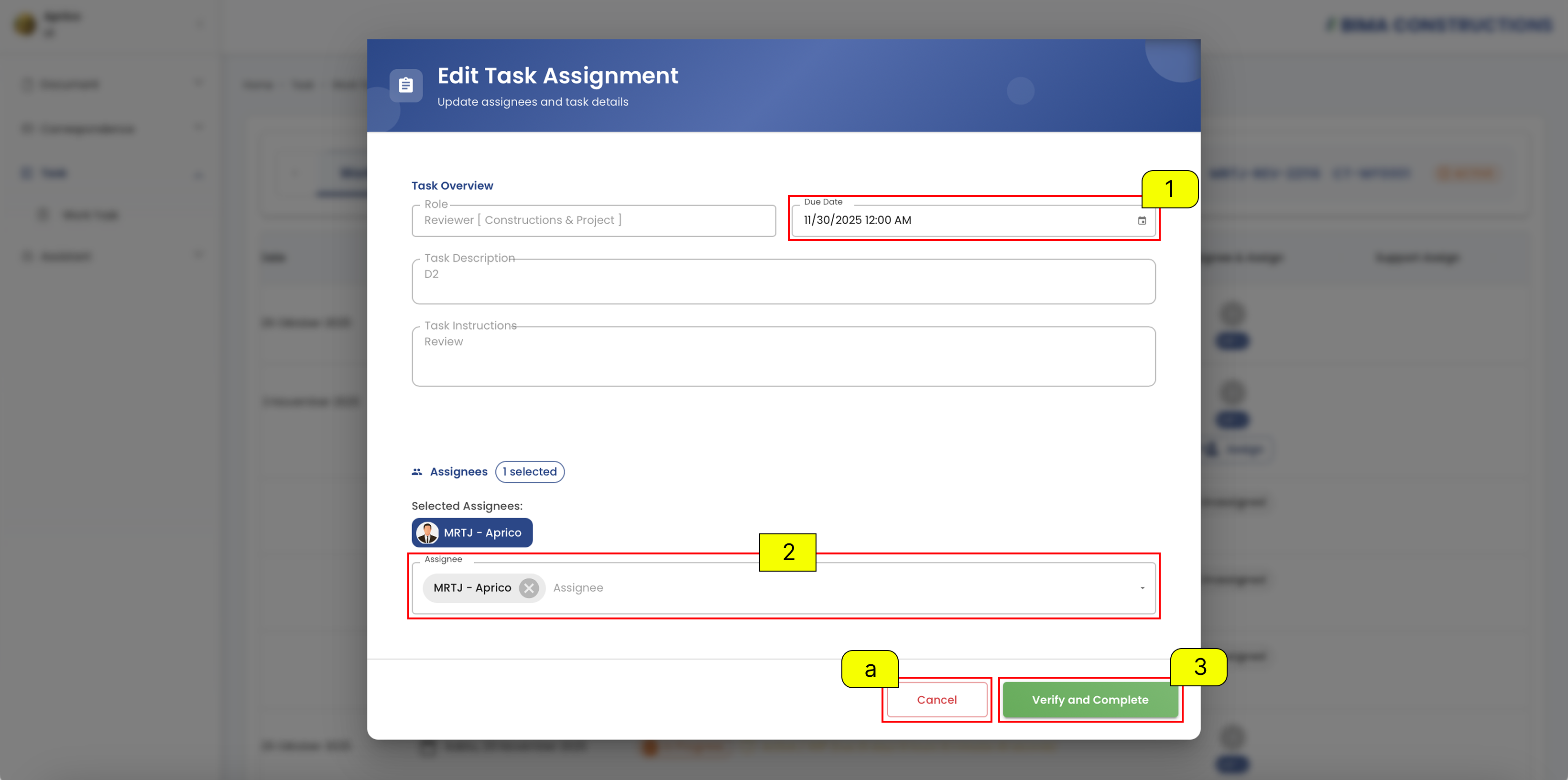Expand the Assignee dropdown arrow
The width and height of the screenshot is (1568, 780).
pos(1142,588)
